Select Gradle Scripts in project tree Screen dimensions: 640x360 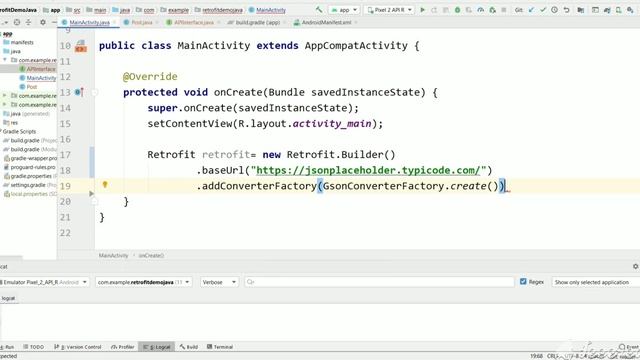pos(19,131)
